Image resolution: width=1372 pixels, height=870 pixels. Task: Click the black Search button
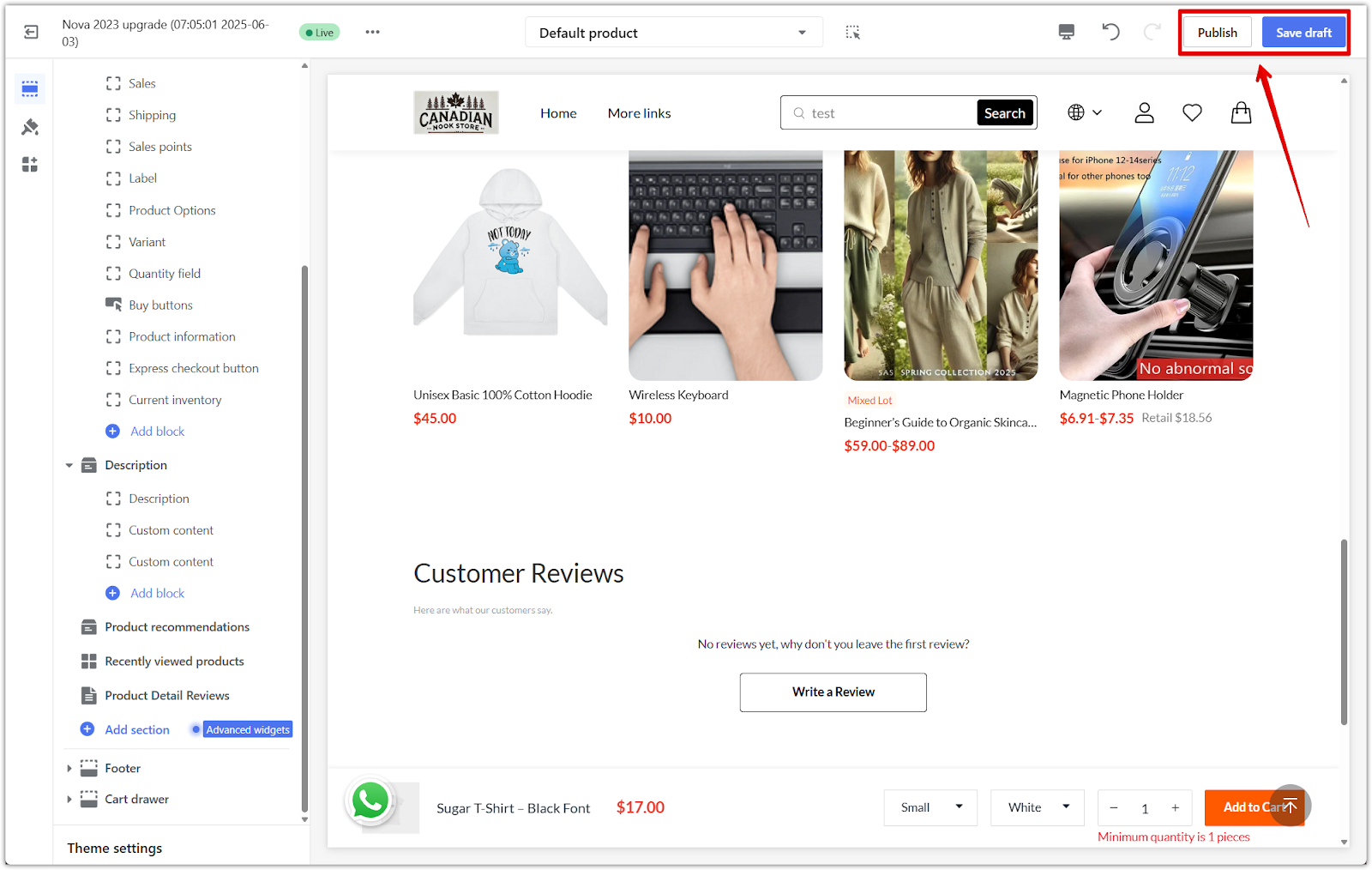[x=1005, y=112]
